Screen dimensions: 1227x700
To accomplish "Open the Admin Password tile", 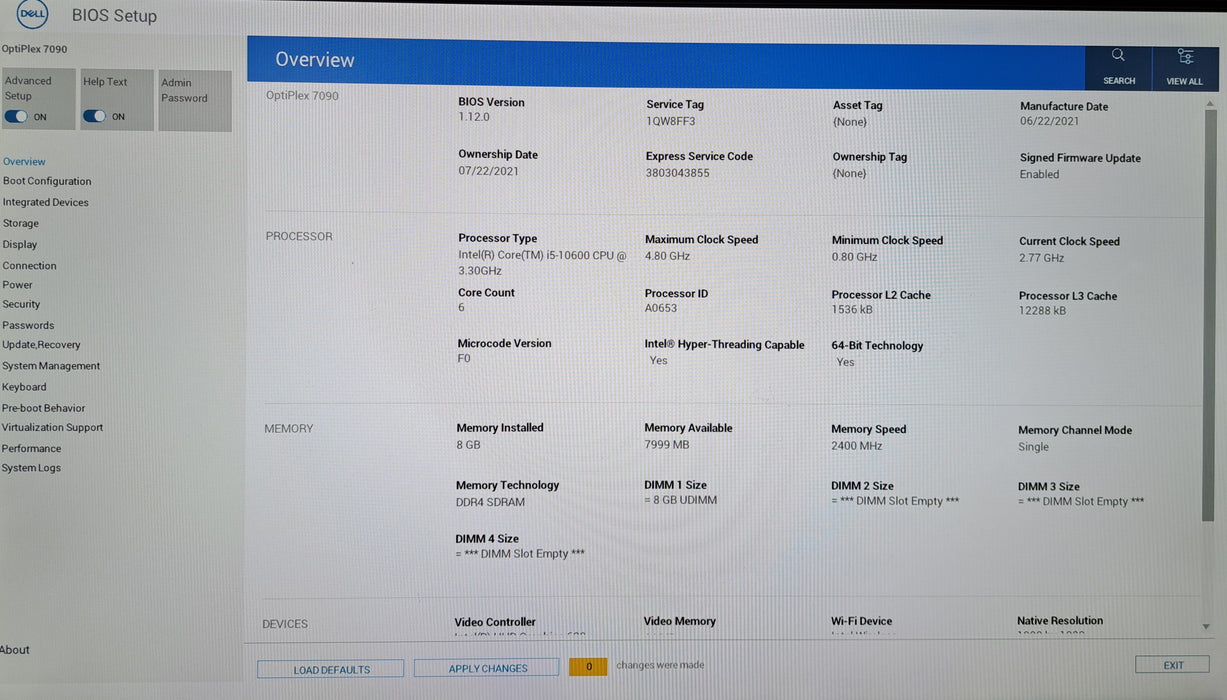I will tap(195, 100).
